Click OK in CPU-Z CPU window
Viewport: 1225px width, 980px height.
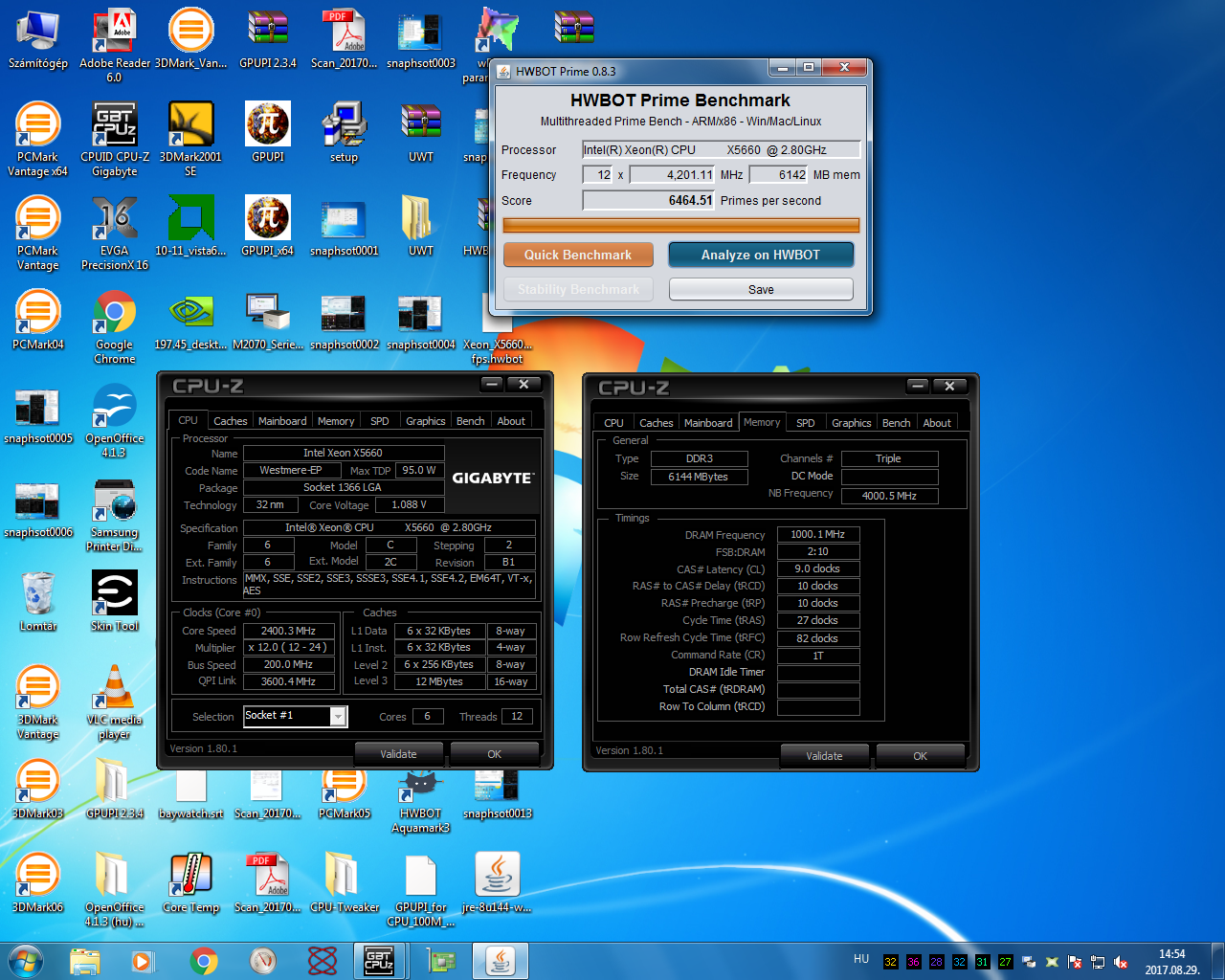tap(494, 754)
